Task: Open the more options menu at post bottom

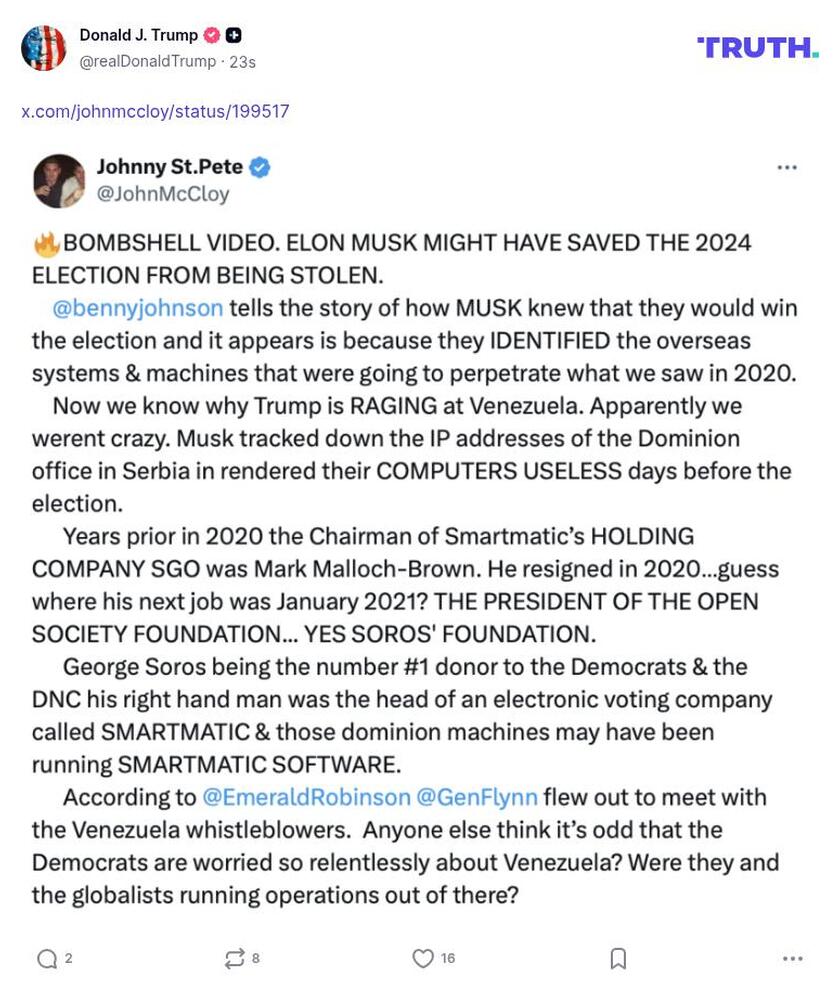Action: tap(793, 959)
